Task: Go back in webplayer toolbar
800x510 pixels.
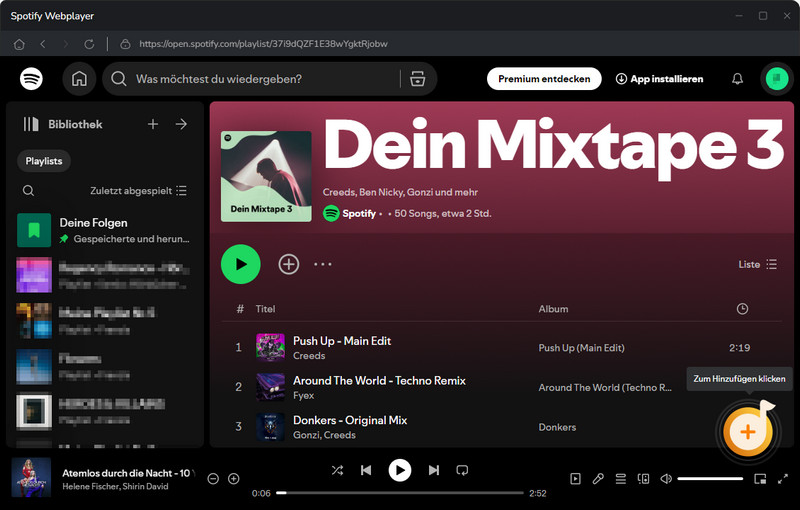Action: pyautogui.click(x=43, y=44)
